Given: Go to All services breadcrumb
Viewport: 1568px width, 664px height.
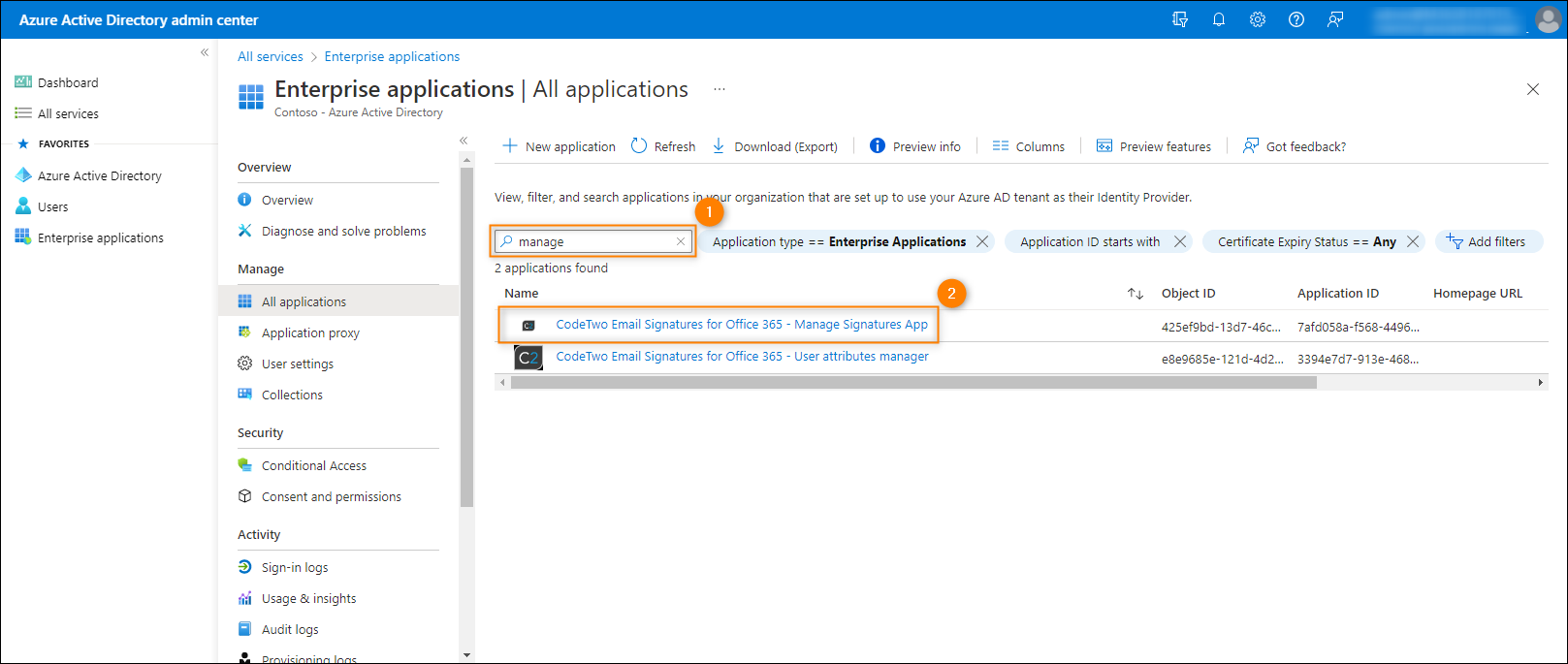Looking at the screenshot, I should tap(271, 56).
